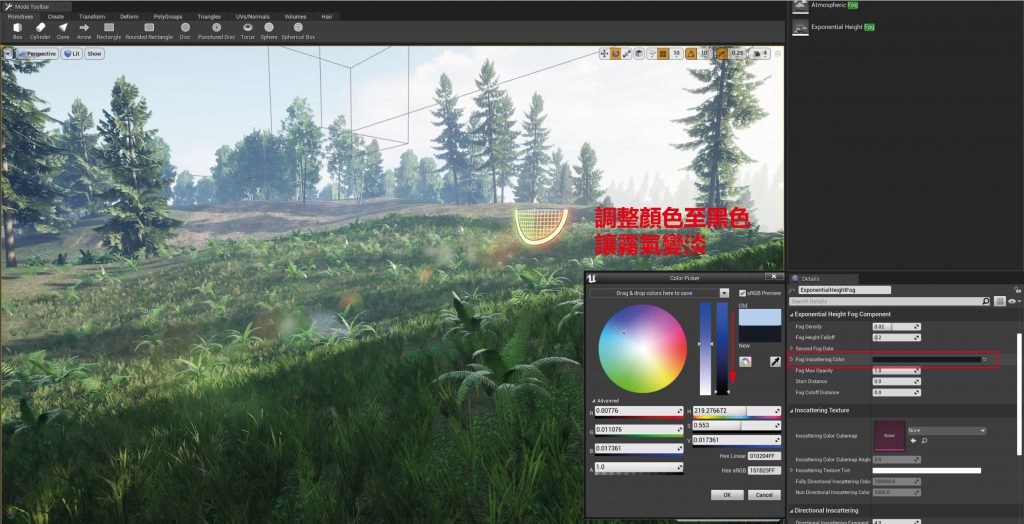The height and width of the screenshot is (524, 1024).
Task: Open the viewport options dropdown arrow
Action: click(8, 54)
